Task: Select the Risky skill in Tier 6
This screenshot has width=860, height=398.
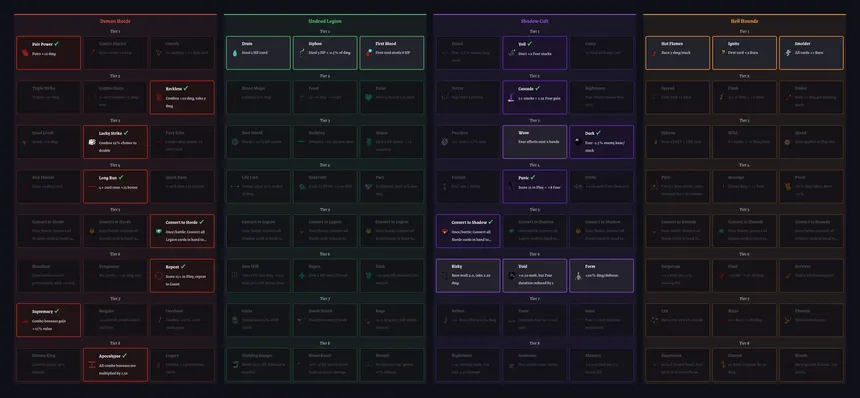Action: click(468, 276)
